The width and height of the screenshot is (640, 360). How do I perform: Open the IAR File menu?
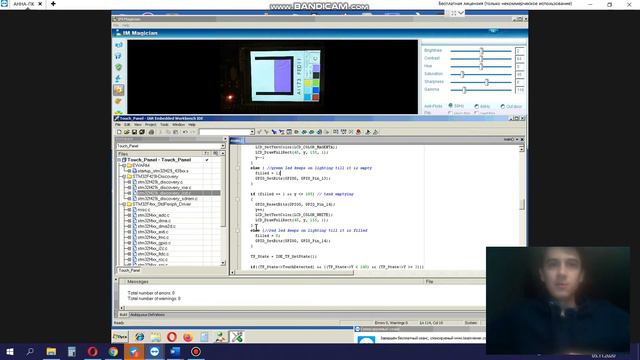pos(118,124)
